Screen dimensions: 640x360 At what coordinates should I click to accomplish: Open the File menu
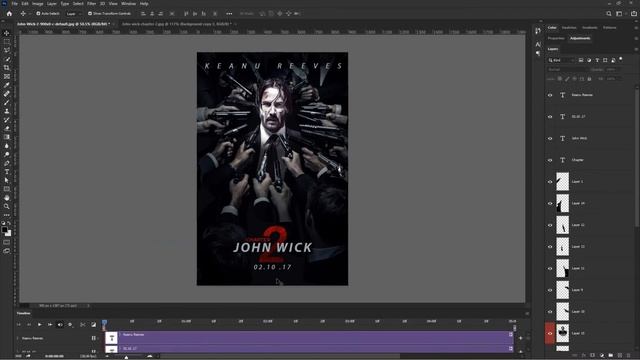click(x=14, y=4)
